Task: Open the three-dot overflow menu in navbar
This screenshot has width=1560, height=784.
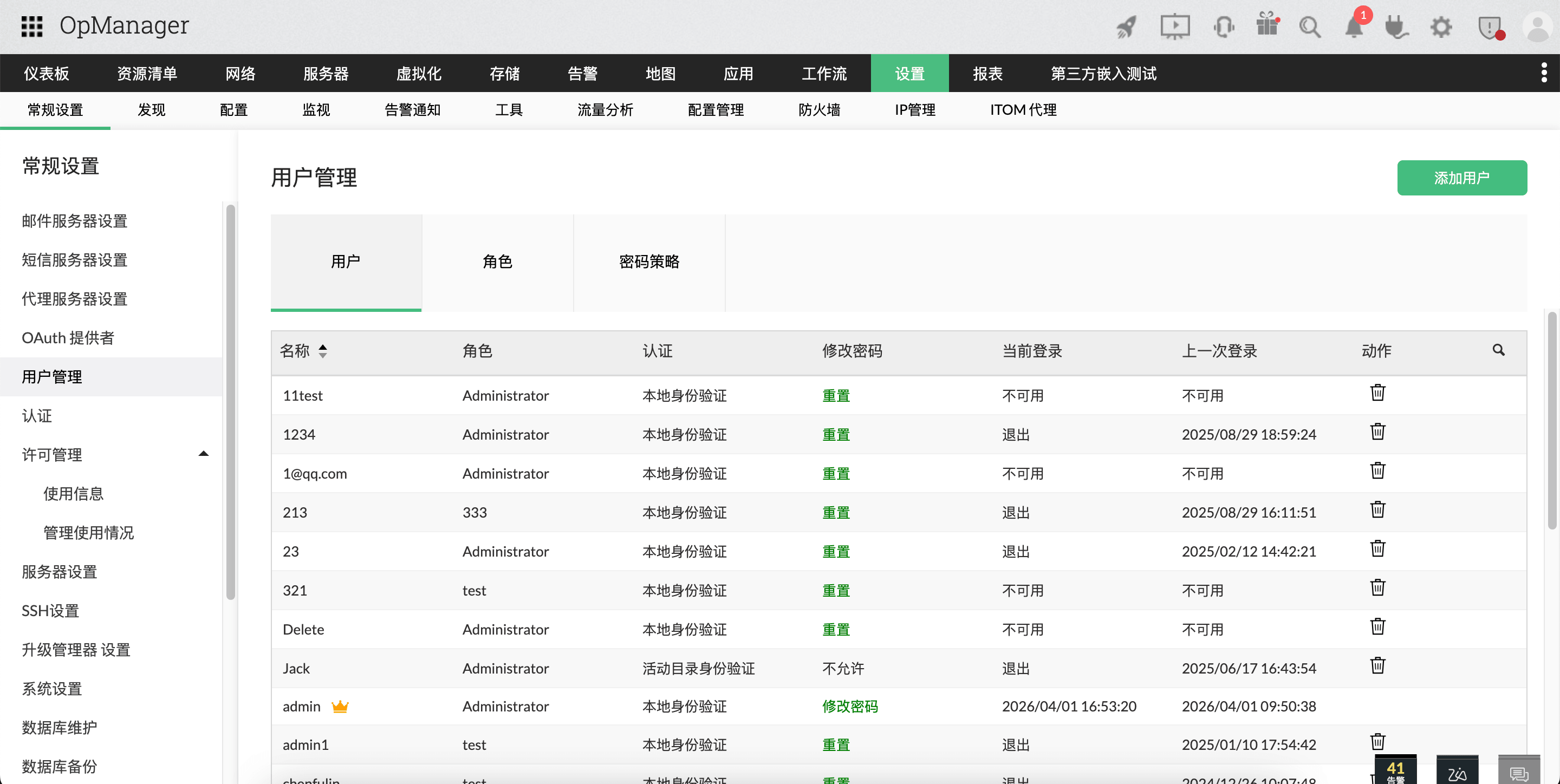Action: pos(1544,73)
